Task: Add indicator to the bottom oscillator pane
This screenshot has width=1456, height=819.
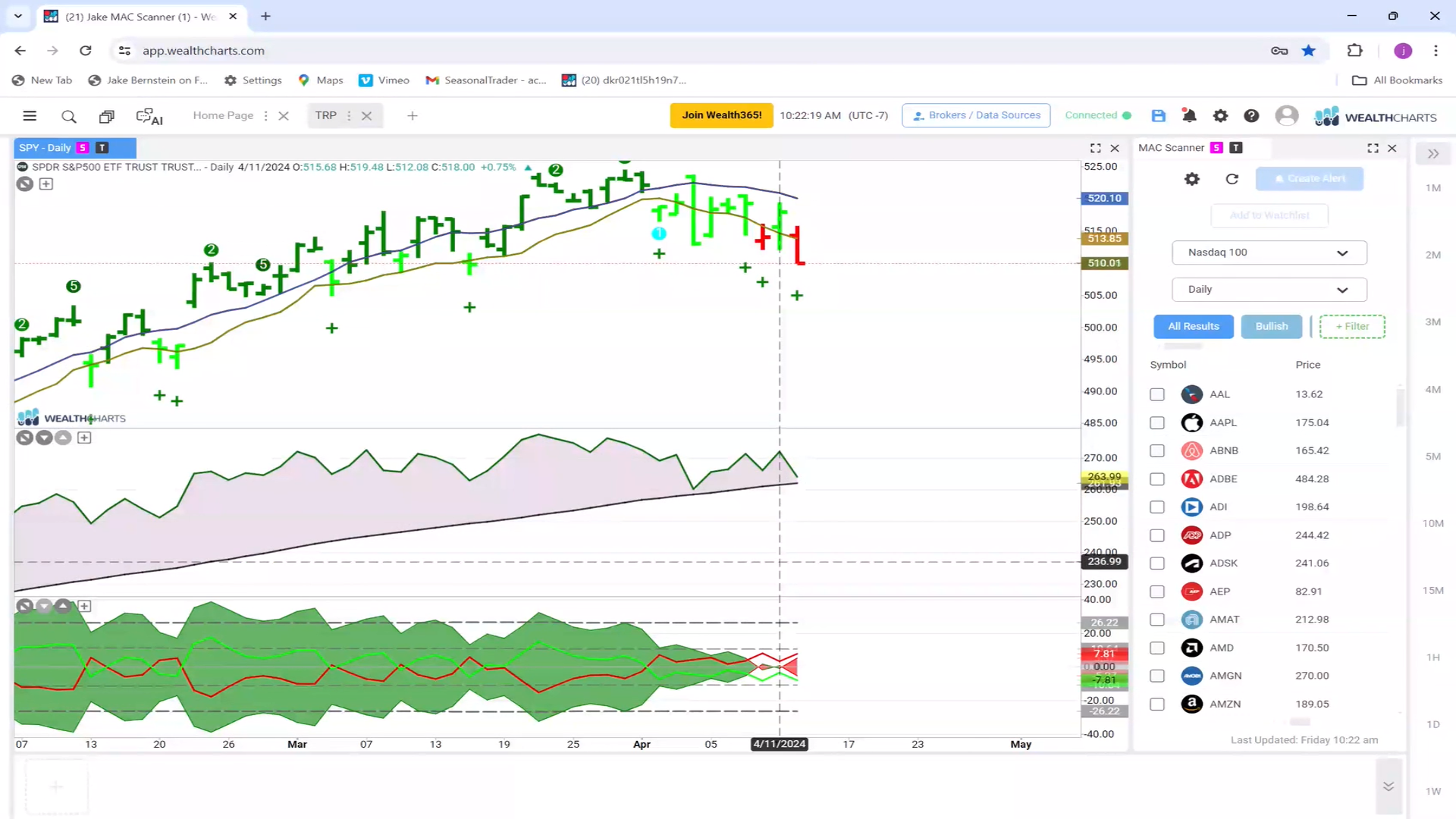Action: click(x=84, y=606)
